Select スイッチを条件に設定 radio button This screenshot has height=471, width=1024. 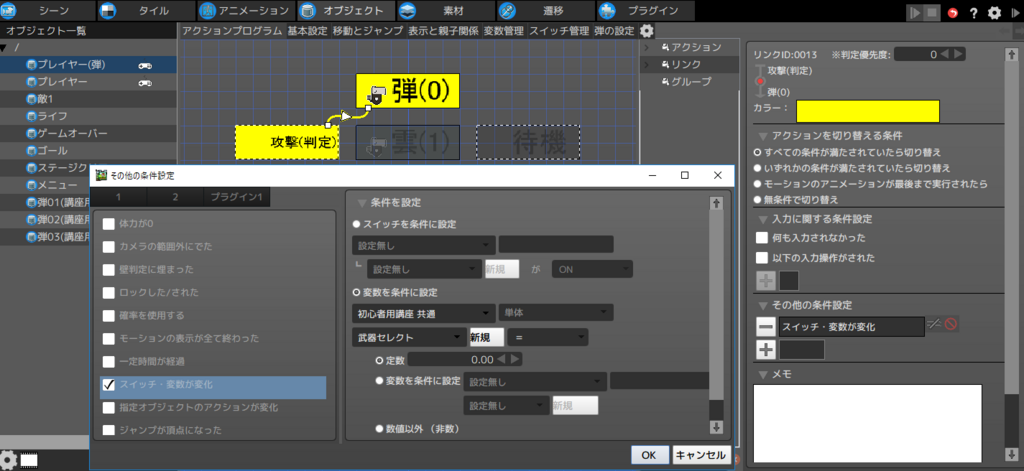(x=356, y=224)
